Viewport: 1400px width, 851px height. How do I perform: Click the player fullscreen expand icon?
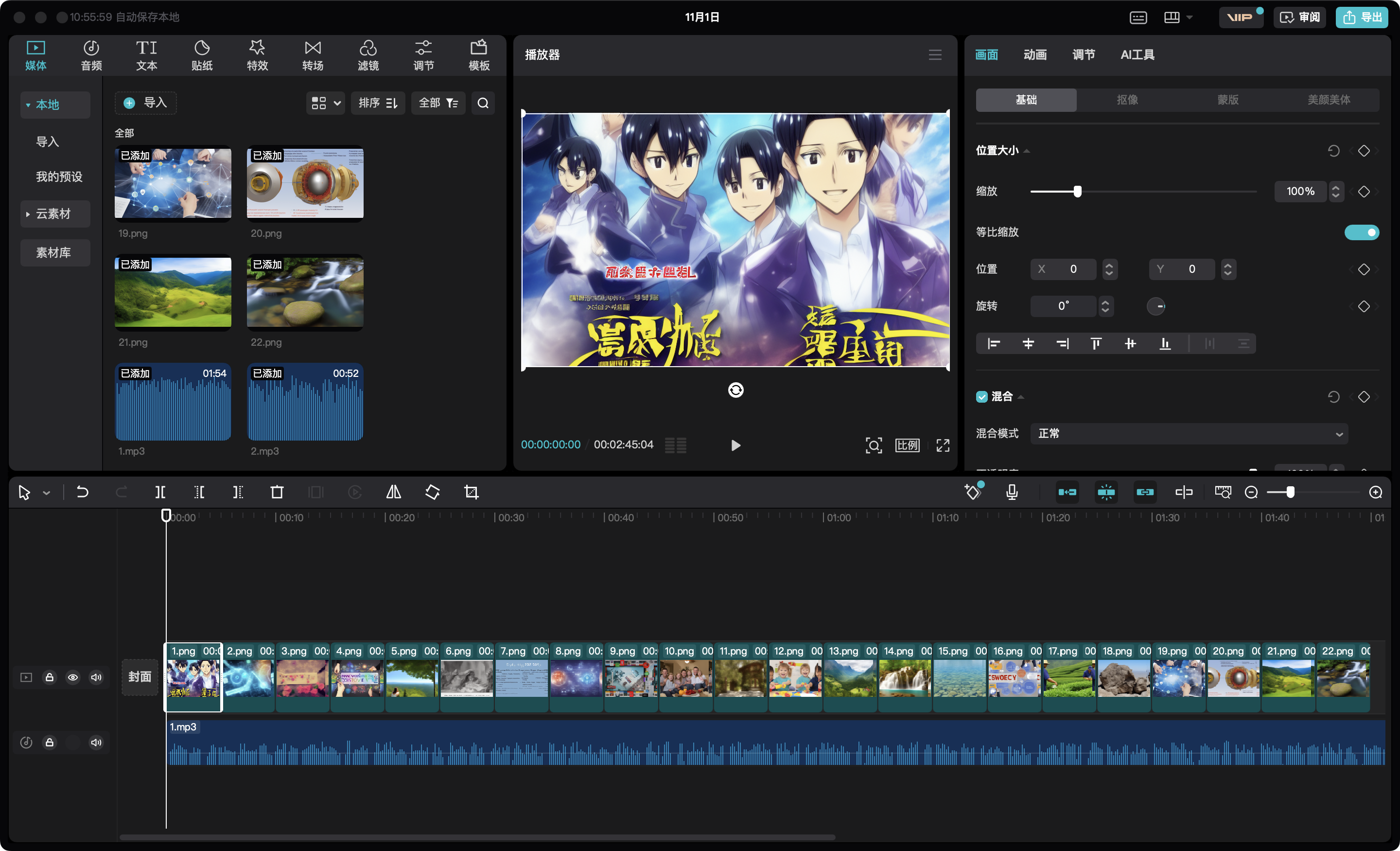(x=943, y=445)
